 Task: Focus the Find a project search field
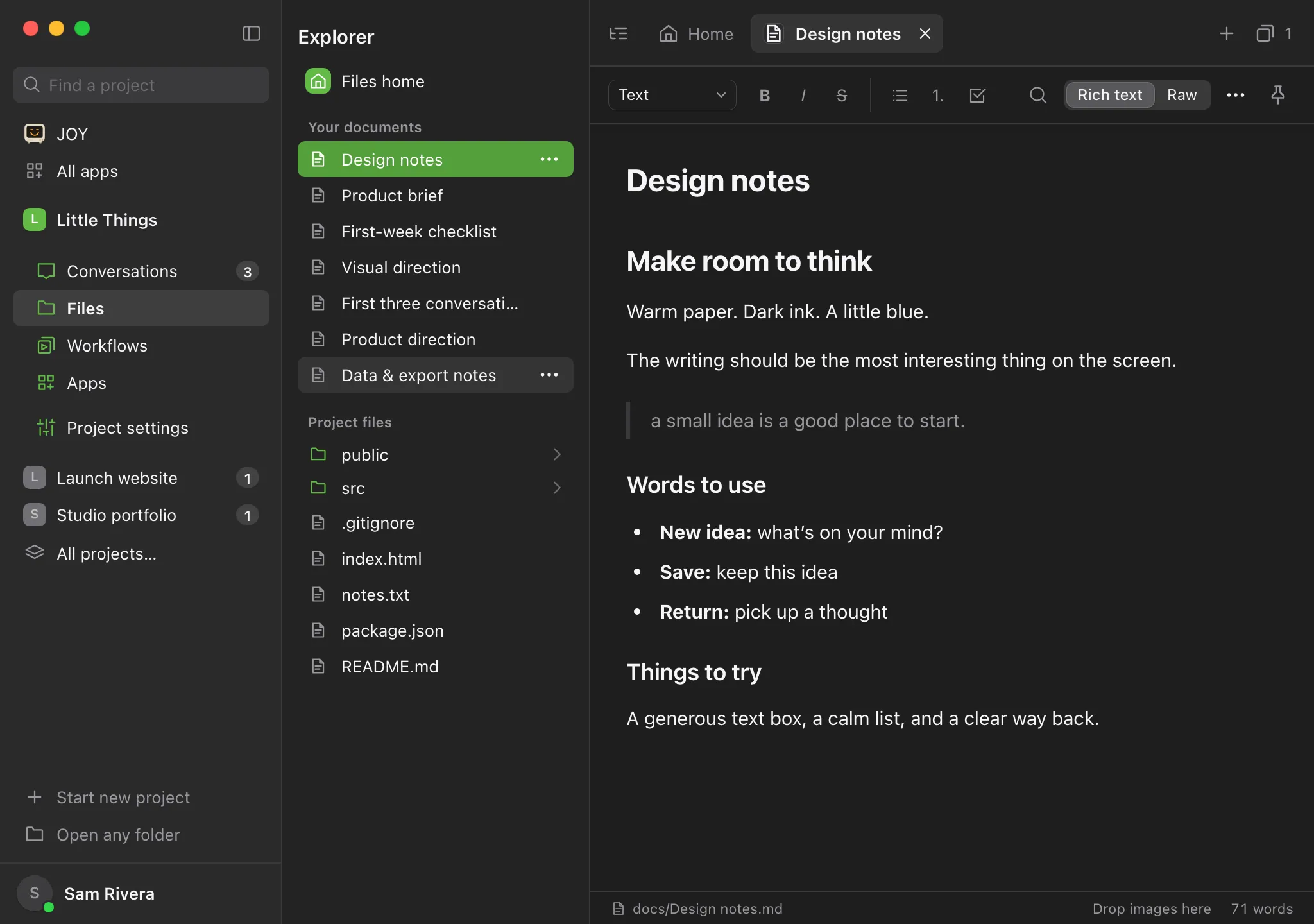click(x=141, y=85)
